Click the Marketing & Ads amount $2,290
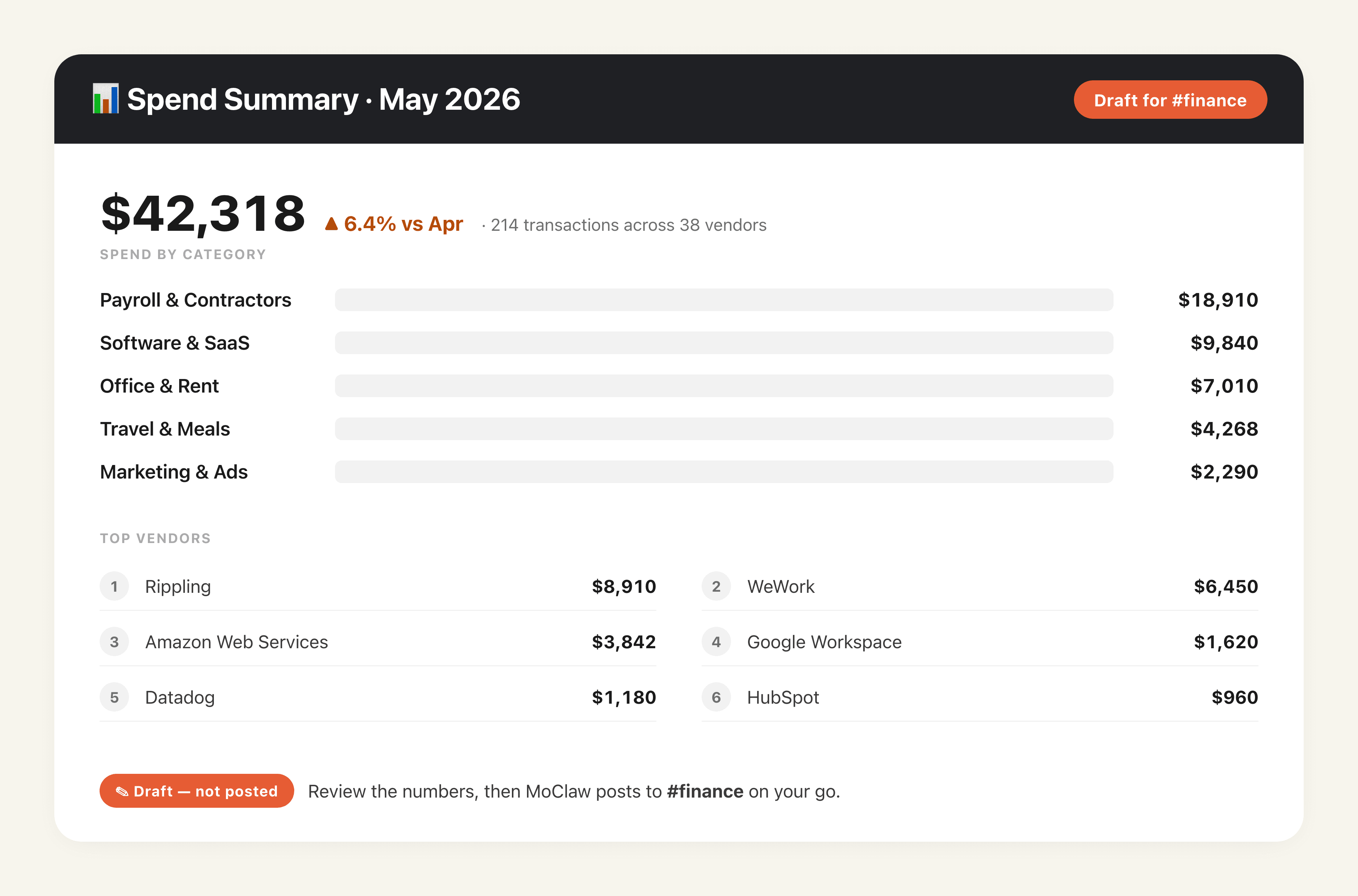 (1224, 472)
